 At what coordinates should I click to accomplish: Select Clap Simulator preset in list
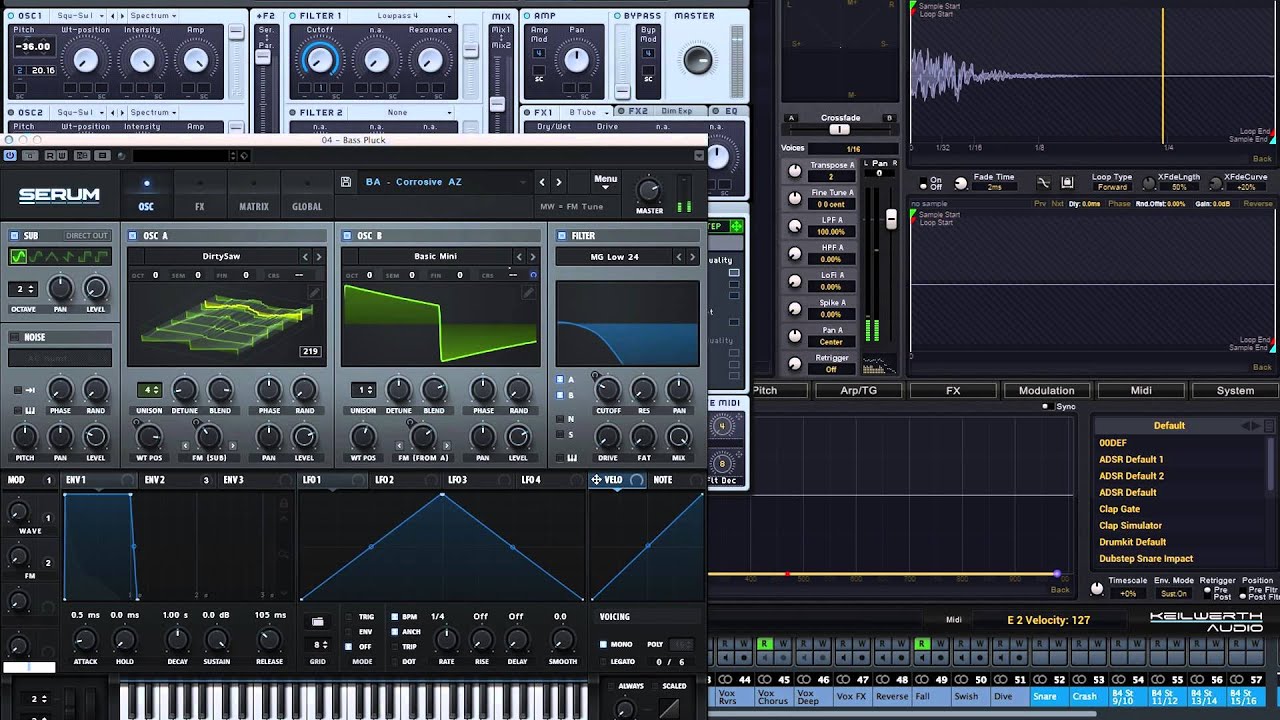pyautogui.click(x=1130, y=525)
